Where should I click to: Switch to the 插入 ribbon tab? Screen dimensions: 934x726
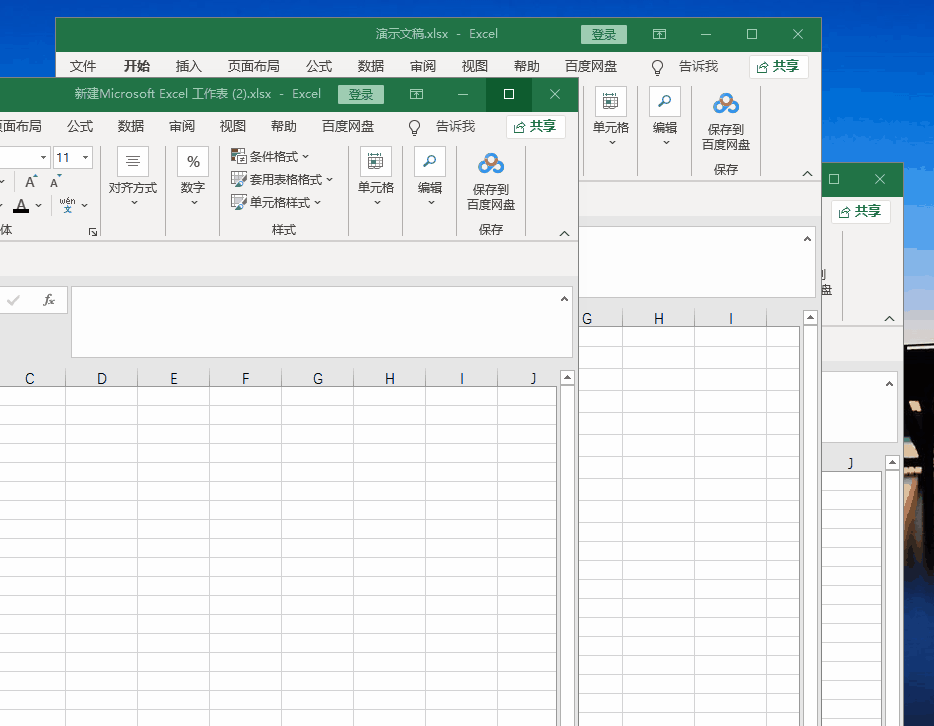pyautogui.click(x=189, y=66)
